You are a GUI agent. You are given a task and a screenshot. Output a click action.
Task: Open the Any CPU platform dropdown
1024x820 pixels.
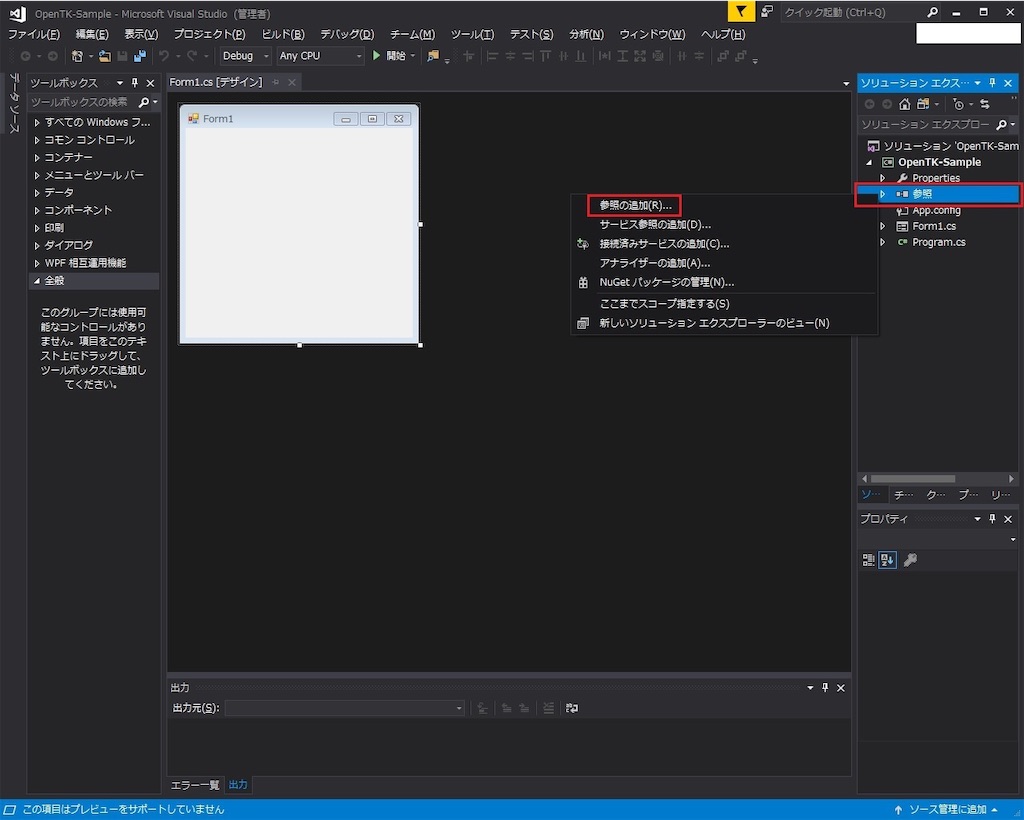320,56
